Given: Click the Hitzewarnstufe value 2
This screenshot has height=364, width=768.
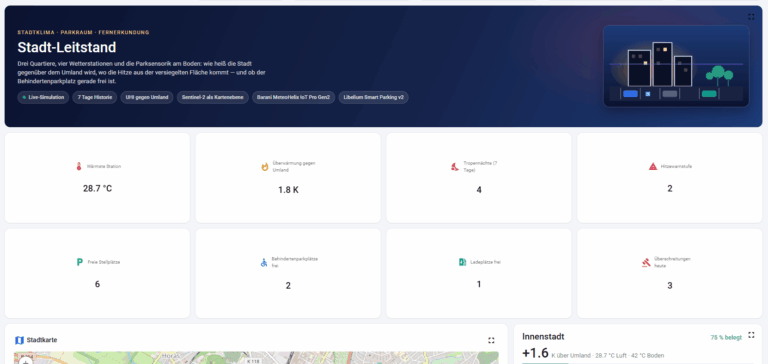Looking at the screenshot, I should pos(670,189).
